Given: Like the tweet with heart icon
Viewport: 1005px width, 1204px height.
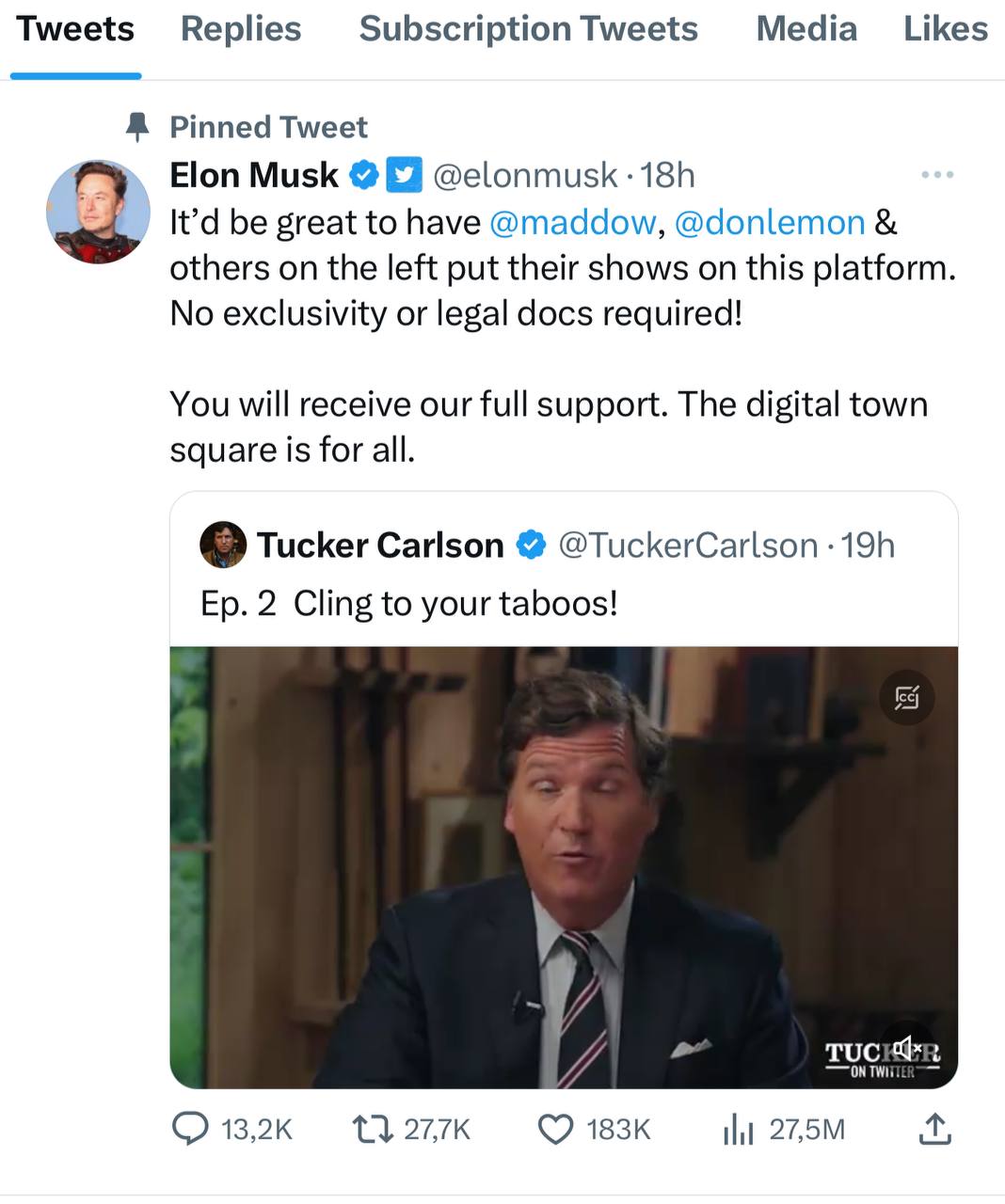Looking at the screenshot, I should (555, 1129).
